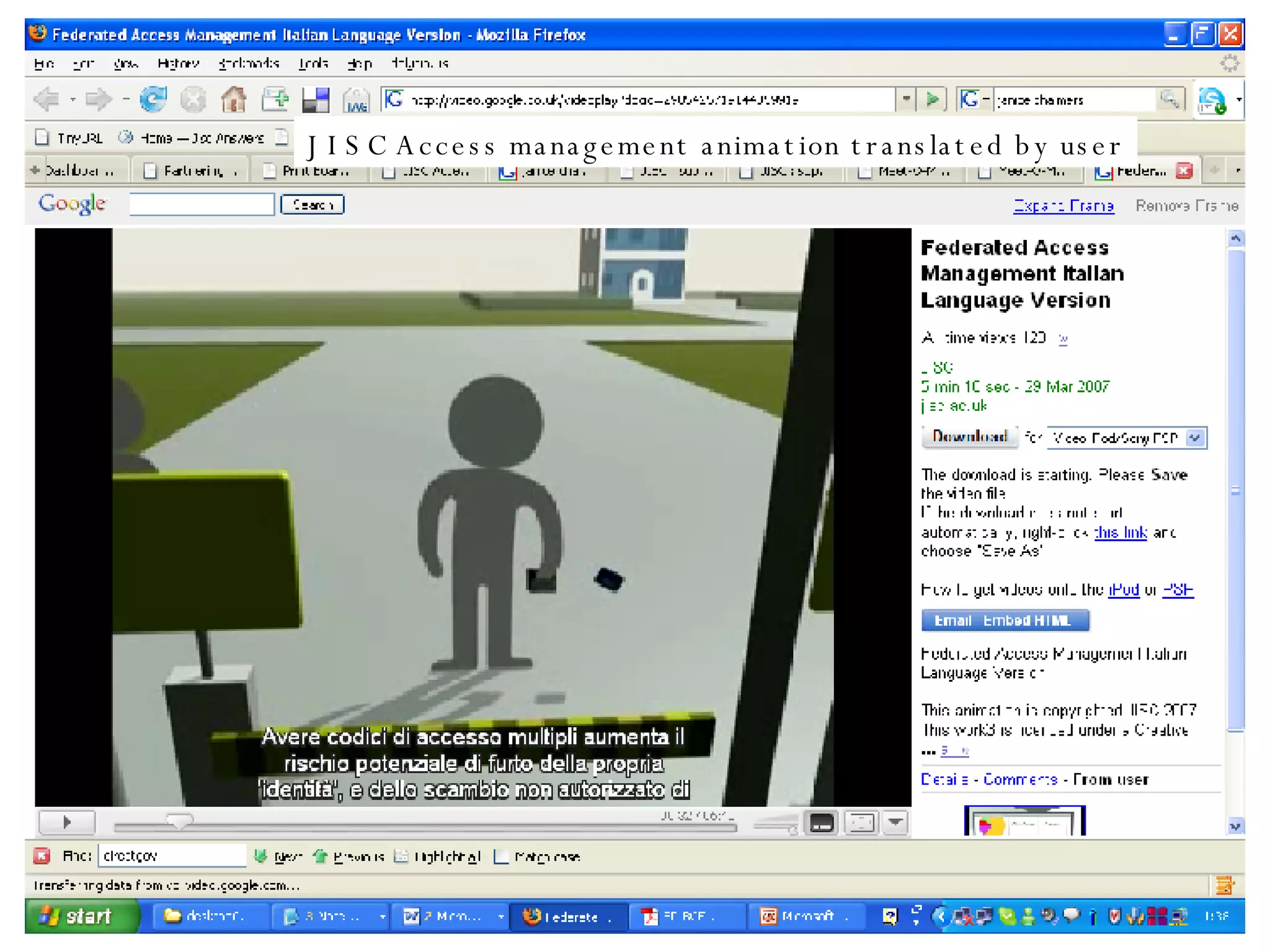Click the 'Home — Joc Answers' bookmark

[192, 138]
